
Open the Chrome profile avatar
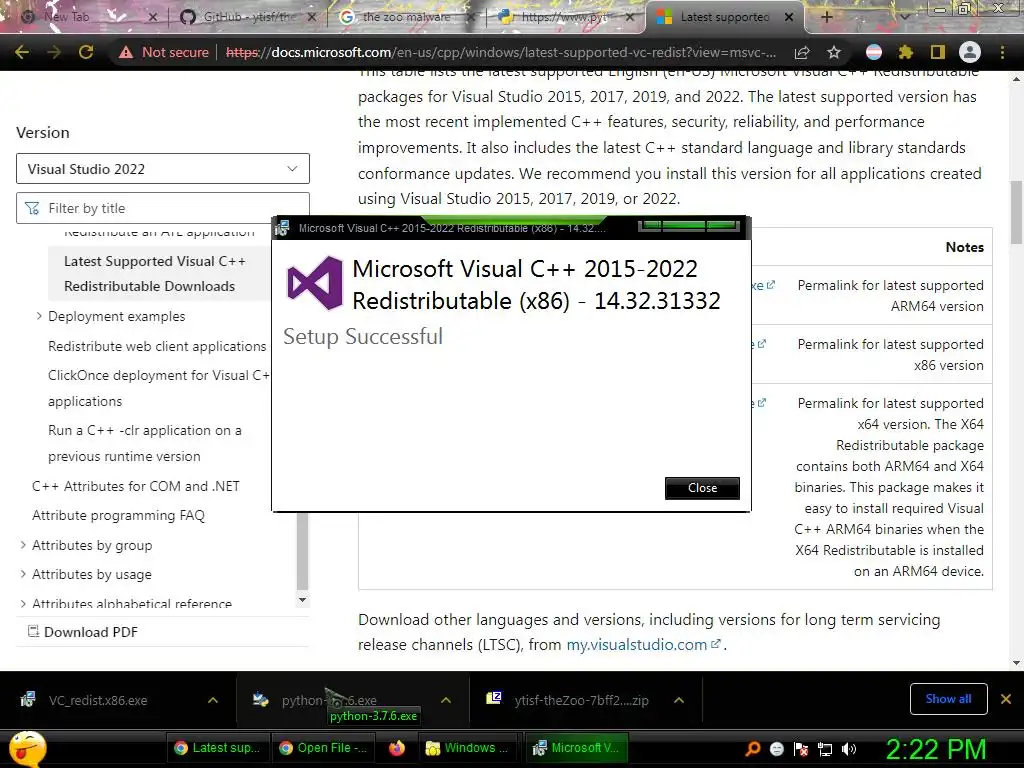tap(970, 52)
